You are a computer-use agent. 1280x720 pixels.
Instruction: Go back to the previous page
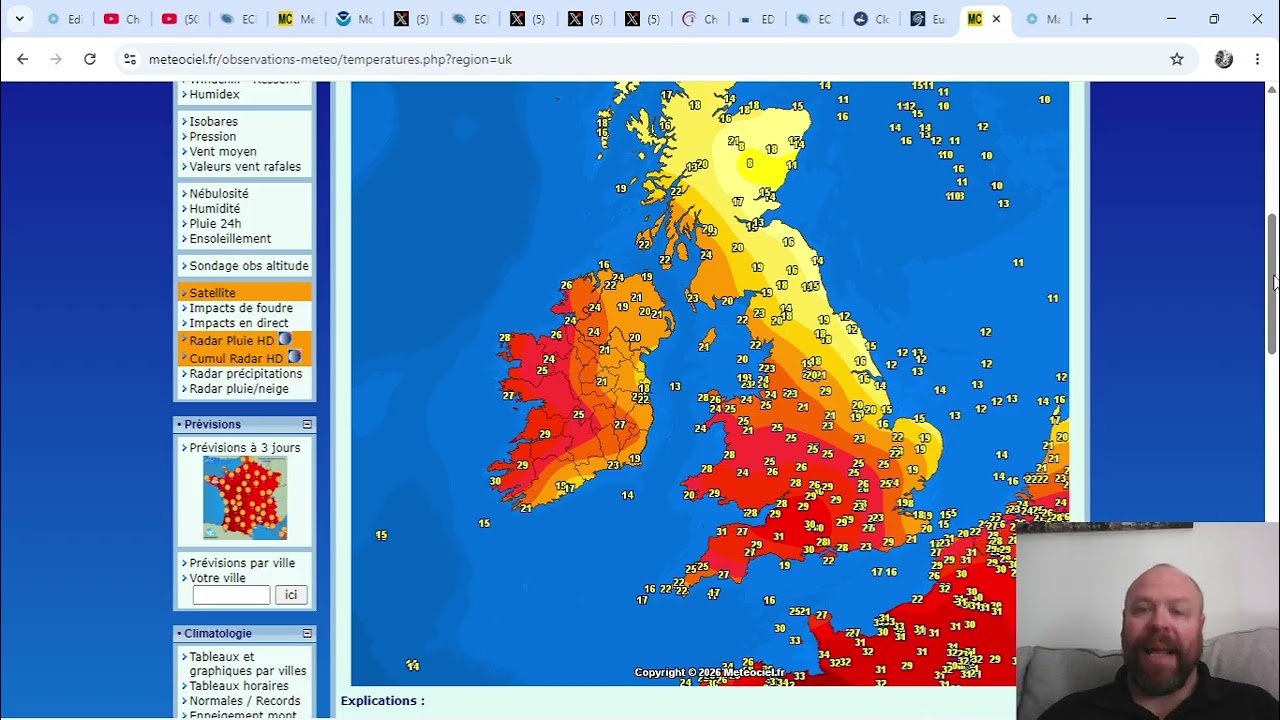pyautogui.click(x=22, y=59)
